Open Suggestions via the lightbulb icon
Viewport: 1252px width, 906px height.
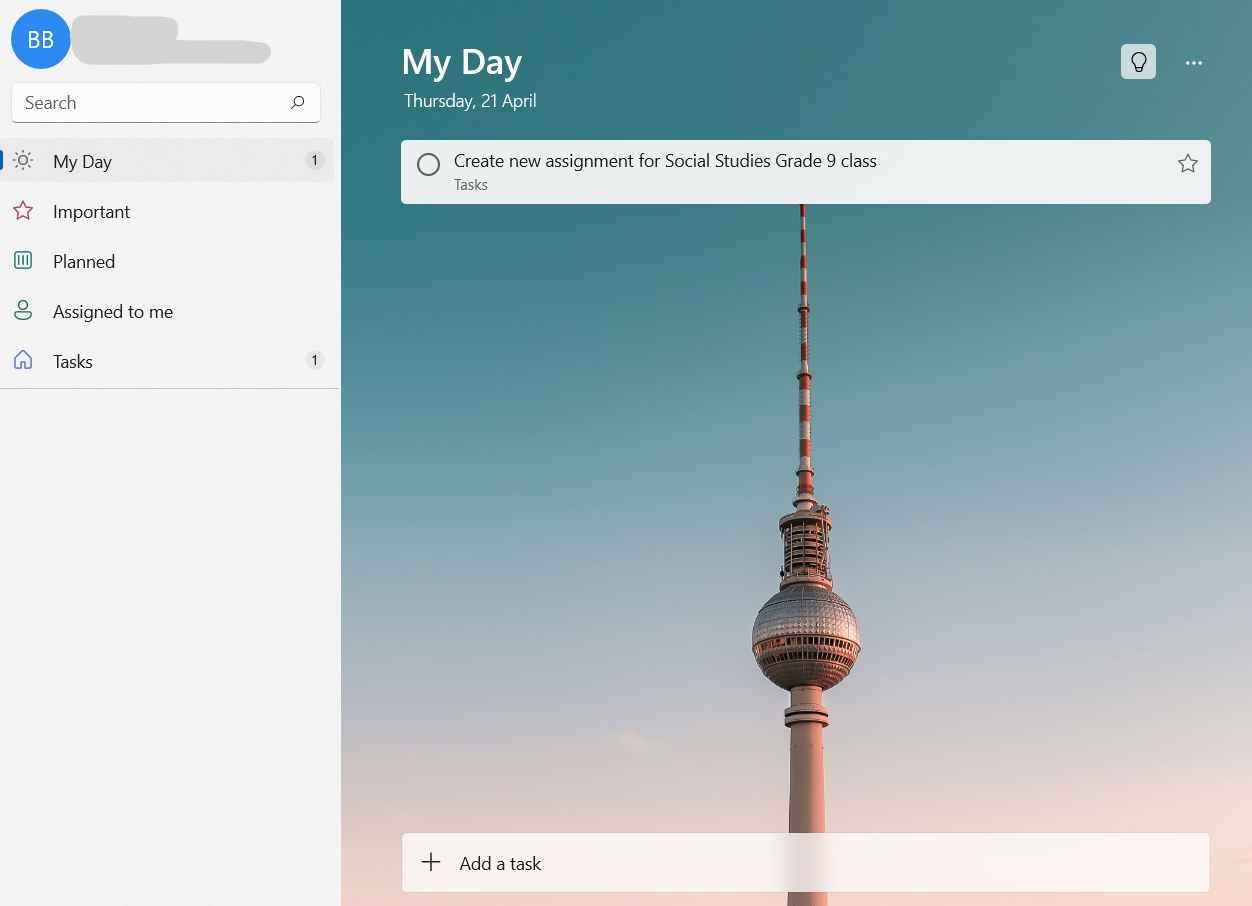[x=1138, y=61]
